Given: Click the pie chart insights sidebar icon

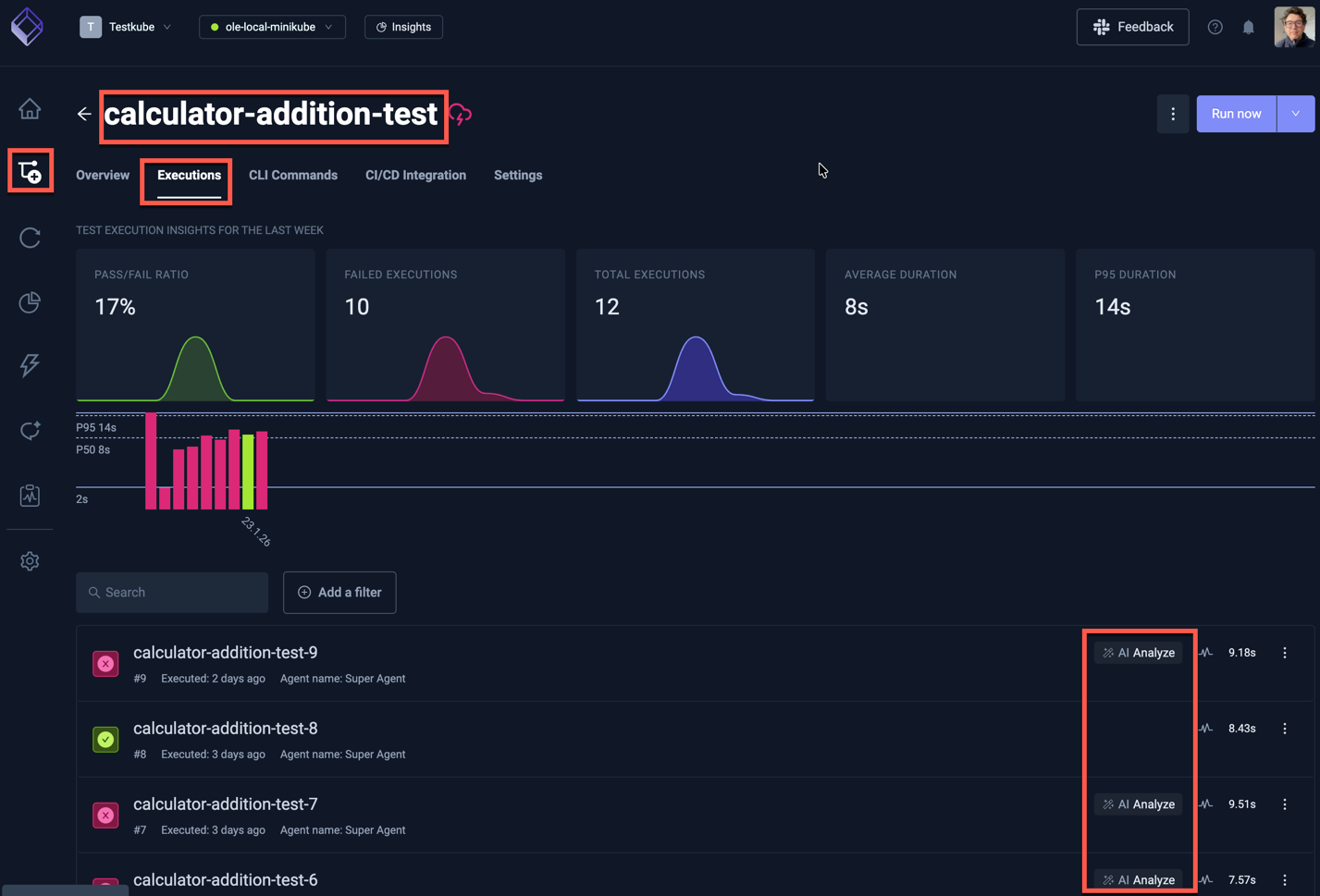Looking at the screenshot, I should click(30, 302).
